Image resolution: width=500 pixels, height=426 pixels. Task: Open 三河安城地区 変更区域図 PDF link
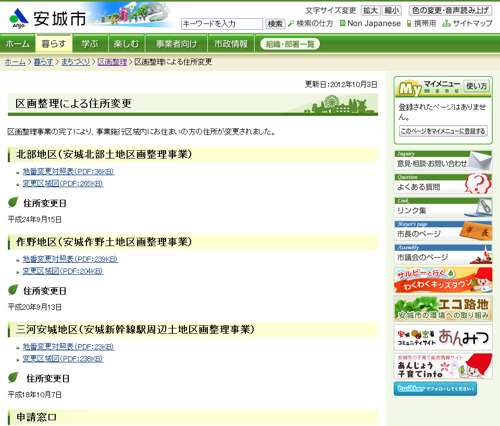pyautogui.click(x=63, y=359)
